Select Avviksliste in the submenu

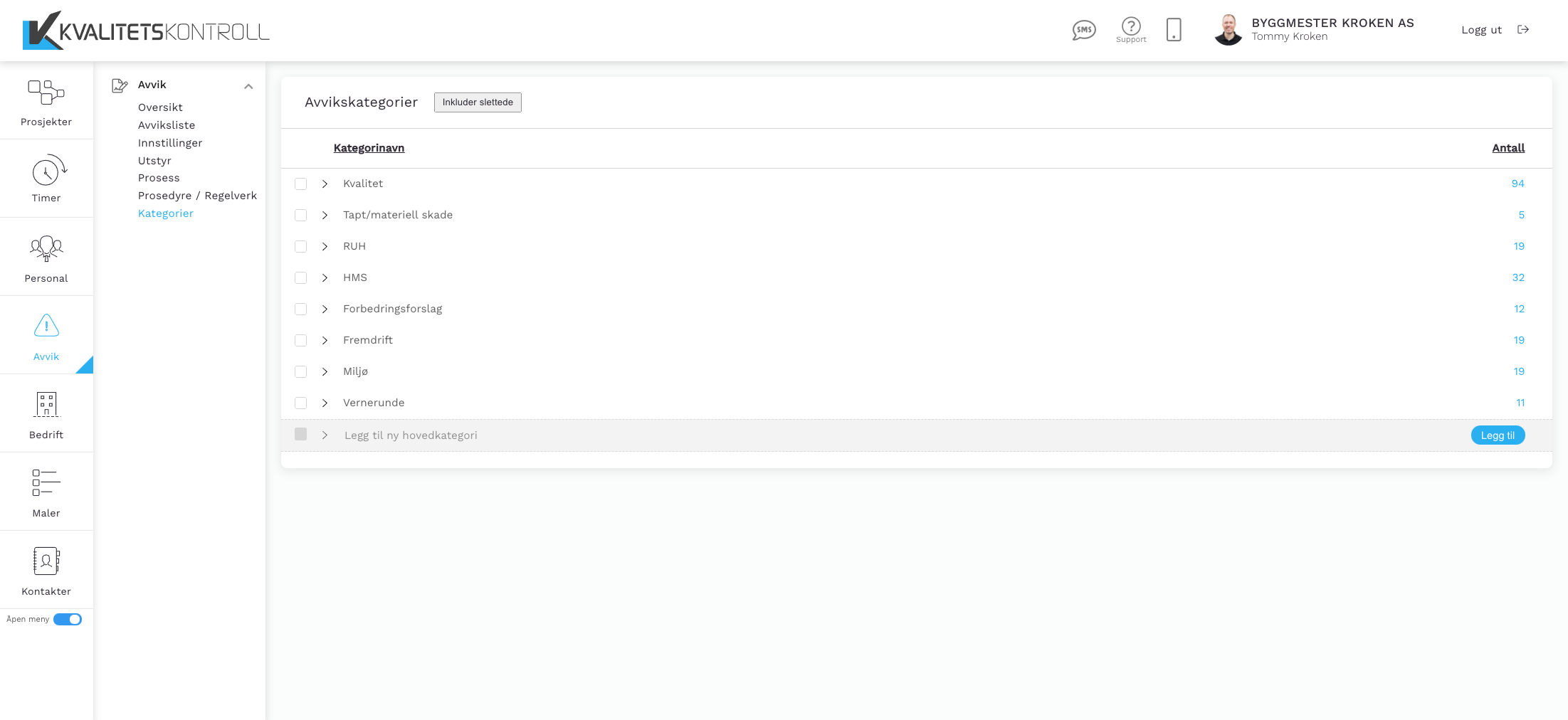[167, 125]
